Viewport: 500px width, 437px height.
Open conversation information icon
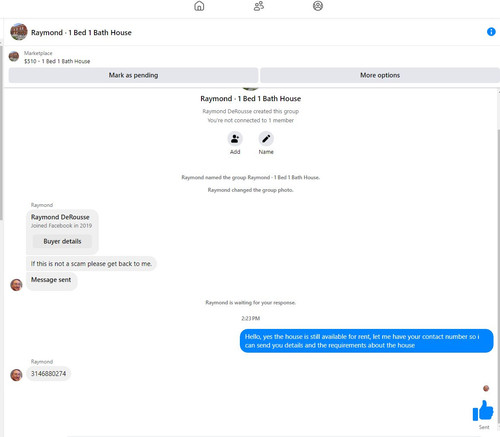[491, 32]
